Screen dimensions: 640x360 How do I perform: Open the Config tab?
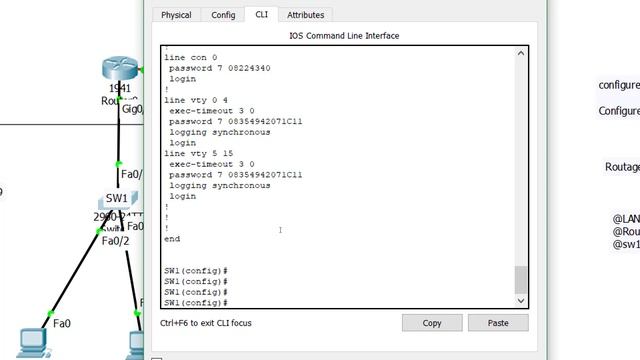[223, 15]
